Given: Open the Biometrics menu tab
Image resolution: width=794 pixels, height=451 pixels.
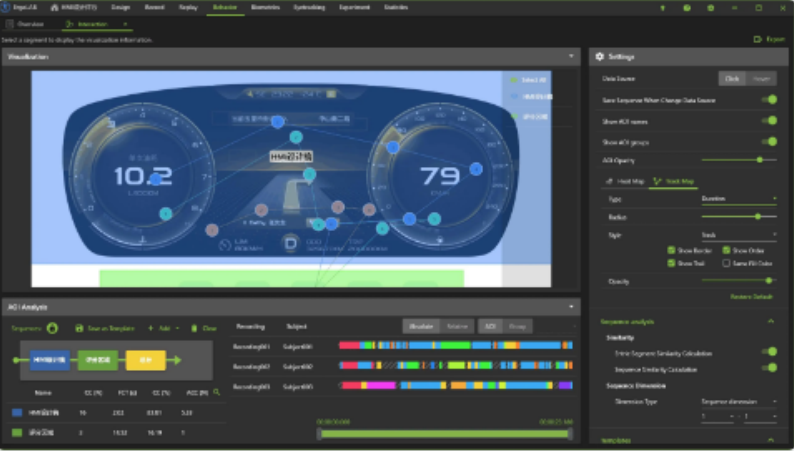Looking at the screenshot, I should tap(264, 7).
